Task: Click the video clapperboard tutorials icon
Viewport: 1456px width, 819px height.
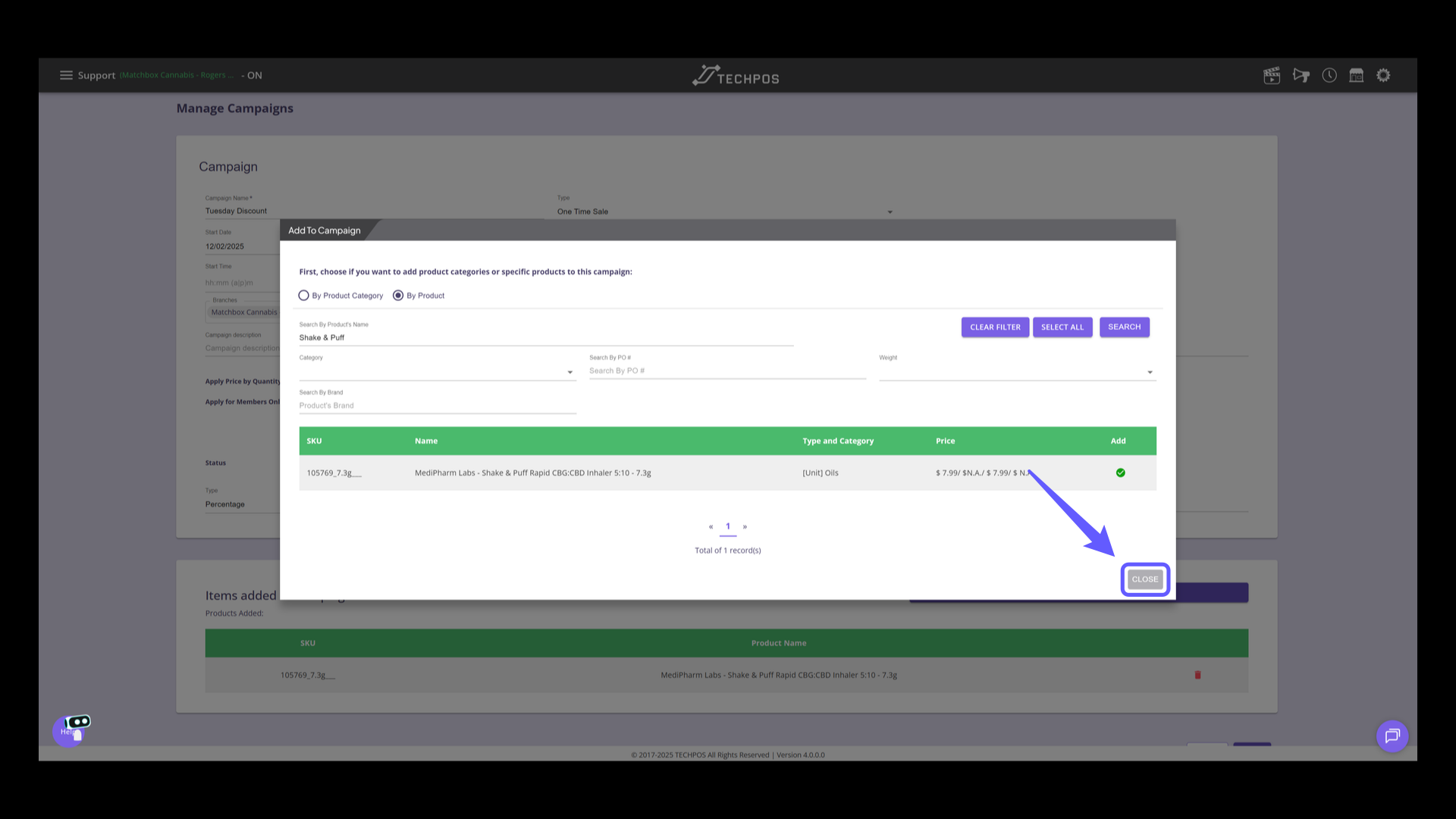Action: click(1272, 75)
